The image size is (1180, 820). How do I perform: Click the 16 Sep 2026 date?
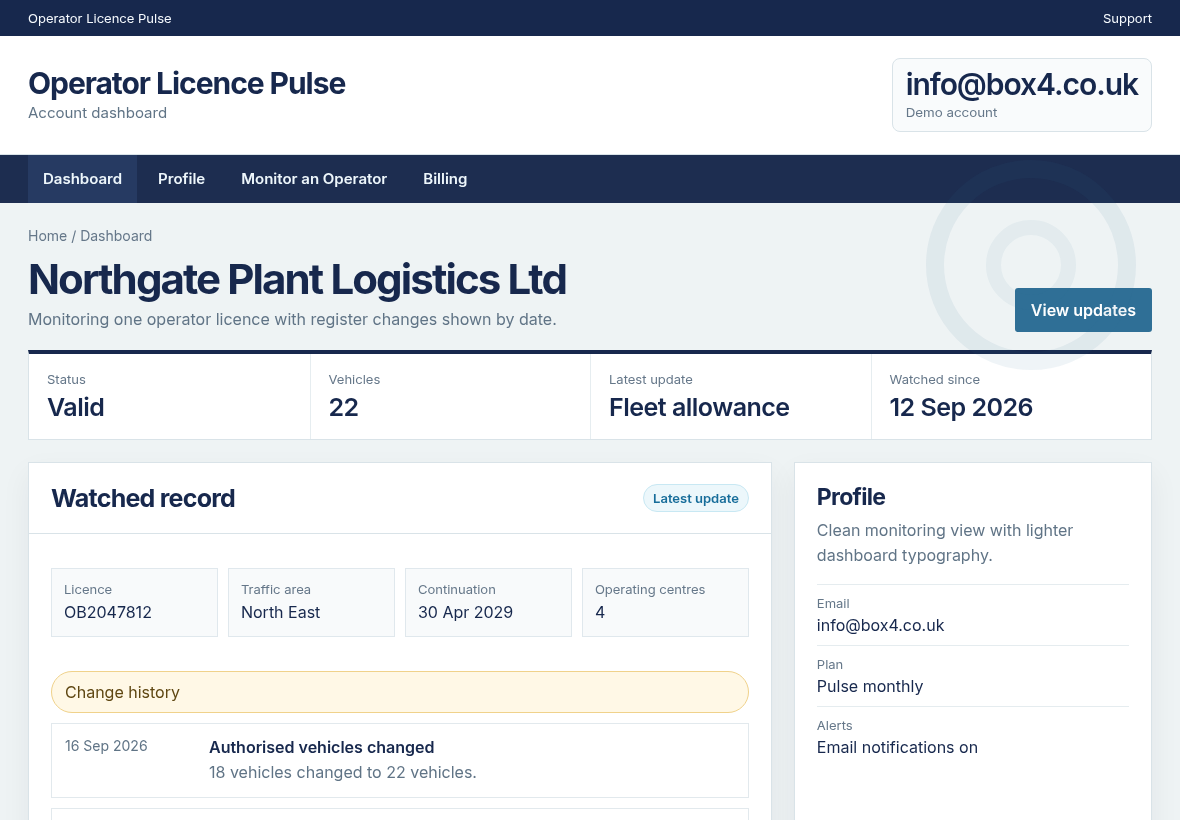(x=106, y=746)
